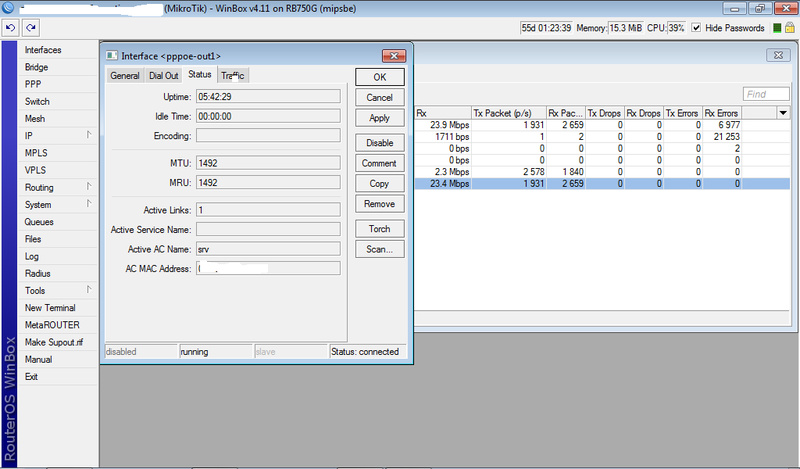Expand the IP submenu
This screenshot has width=800, height=469.
click(x=89, y=135)
